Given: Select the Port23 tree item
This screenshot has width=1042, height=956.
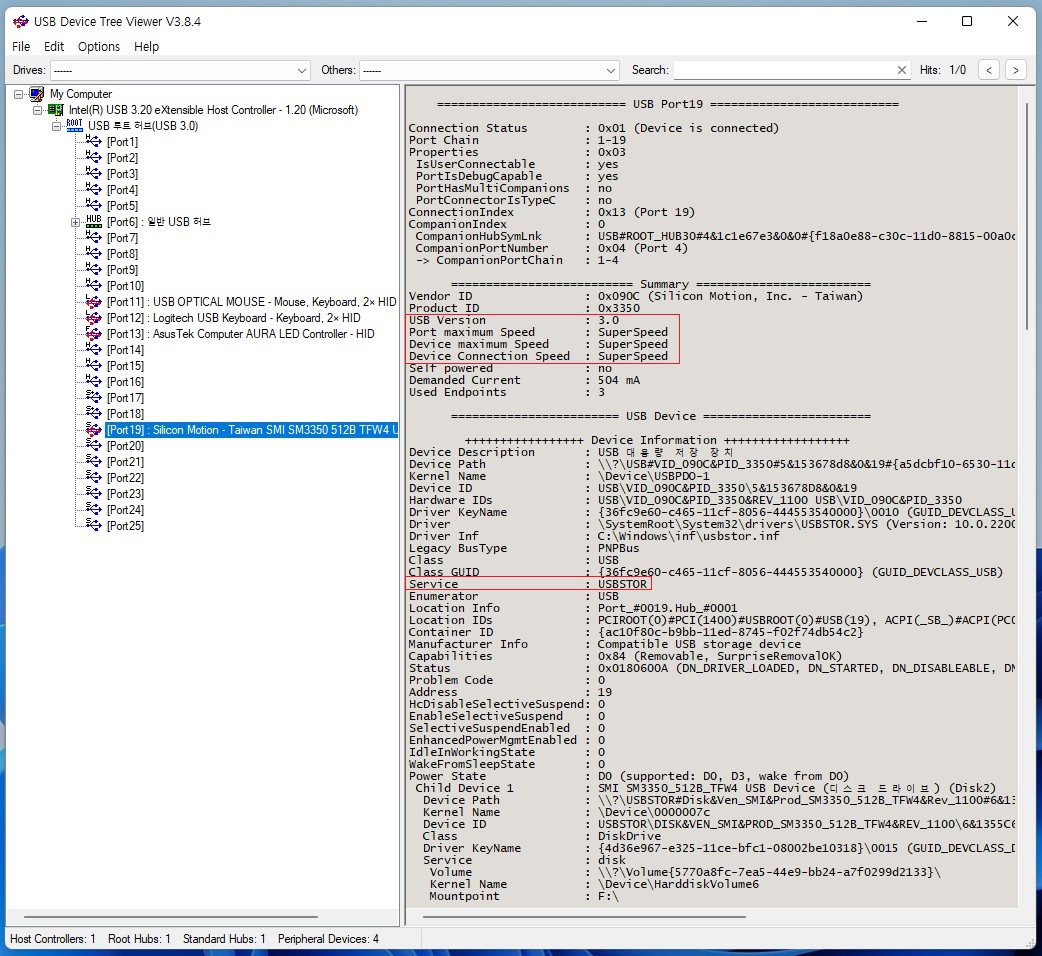Looking at the screenshot, I should click(x=125, y=494).
